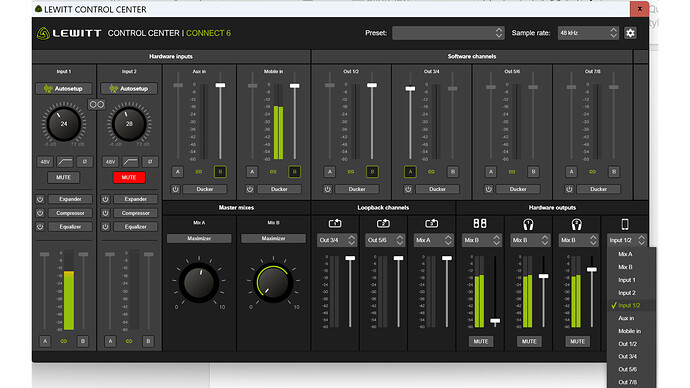Enable Input 1 low-cut filter icon
This screenshot has height=388, width=690.
(65, 161)
